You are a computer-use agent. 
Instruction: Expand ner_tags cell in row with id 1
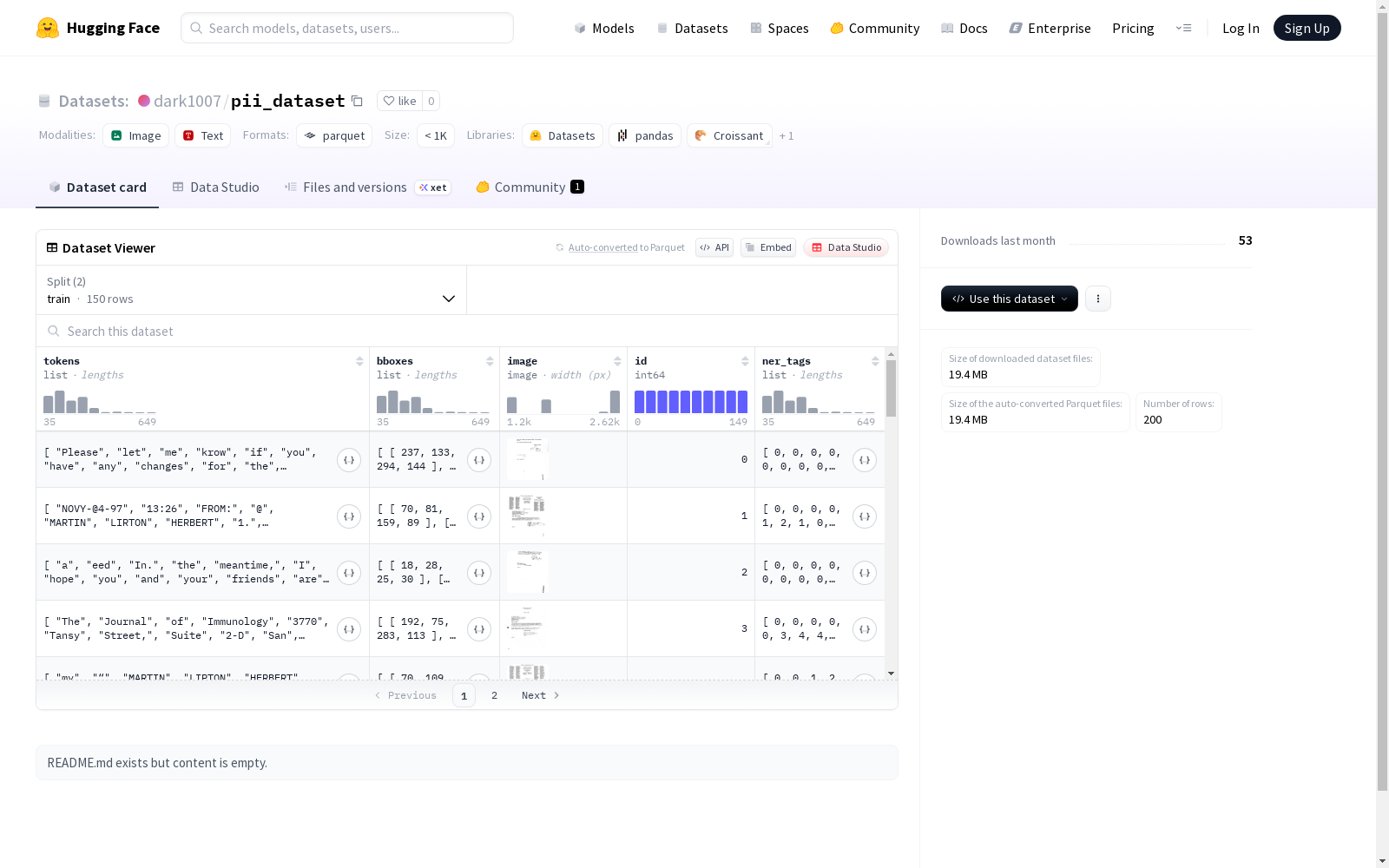tap(865, 516)
